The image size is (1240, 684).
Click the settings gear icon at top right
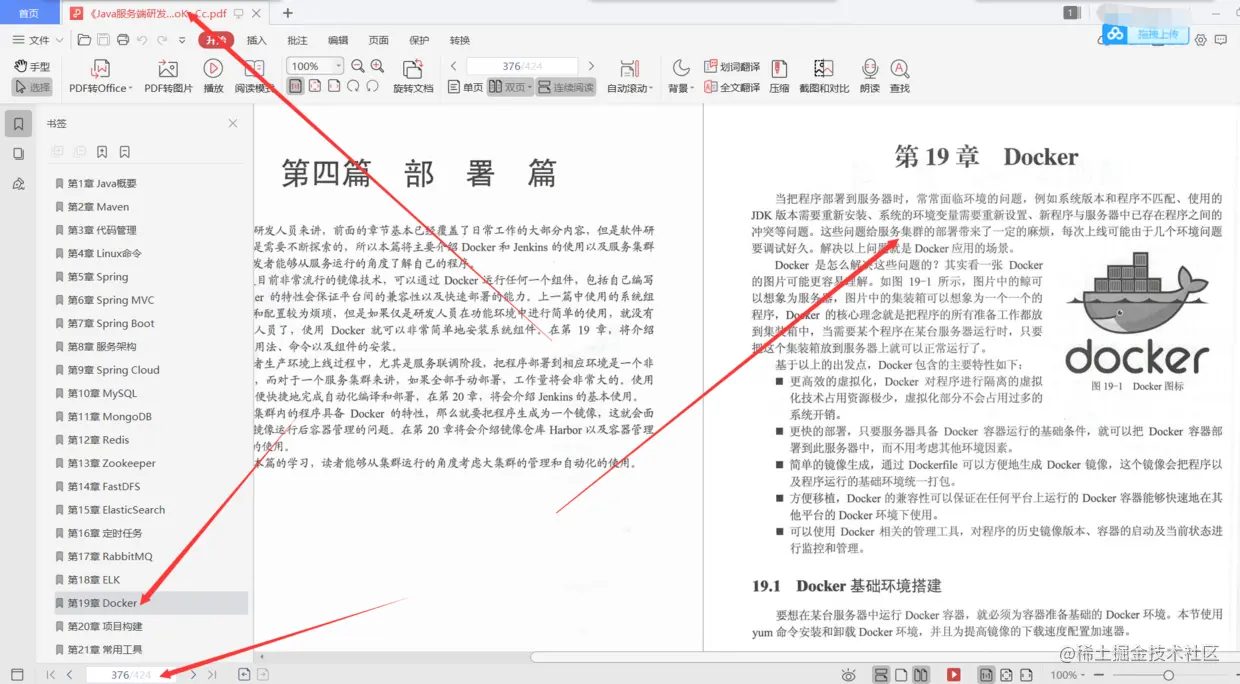coord(1201,40)
